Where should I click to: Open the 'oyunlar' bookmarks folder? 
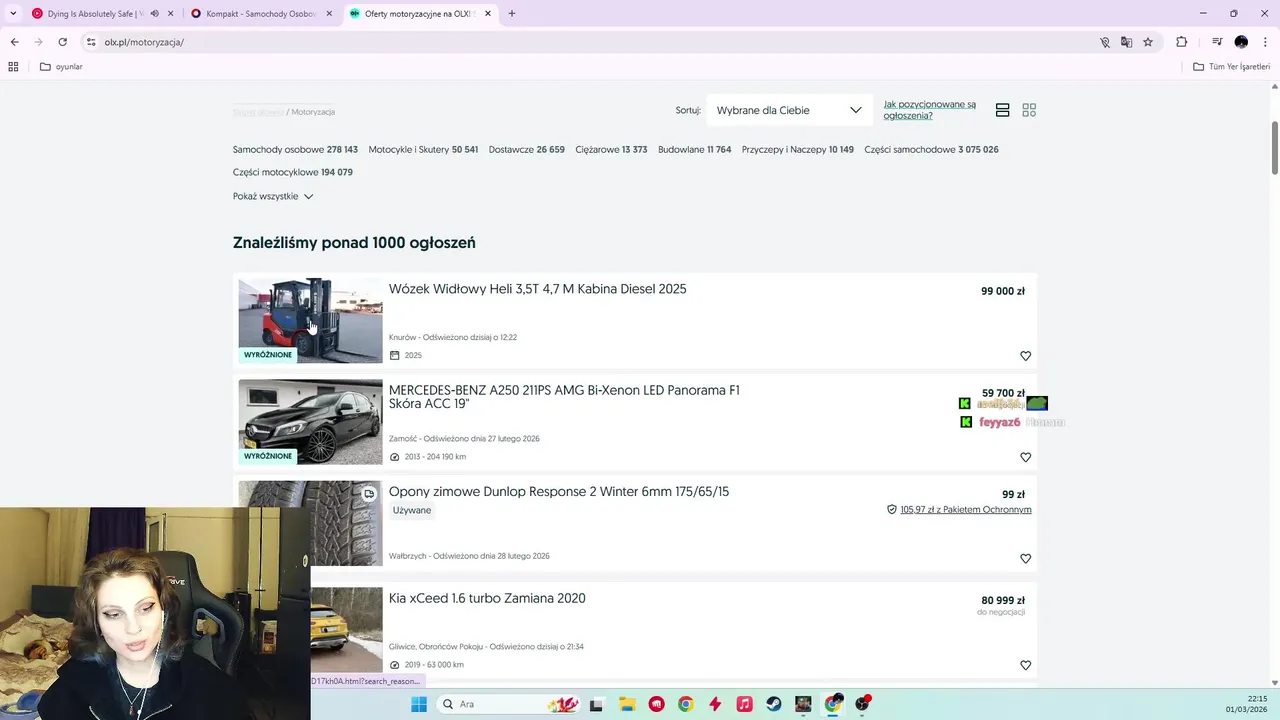point(61,67)
